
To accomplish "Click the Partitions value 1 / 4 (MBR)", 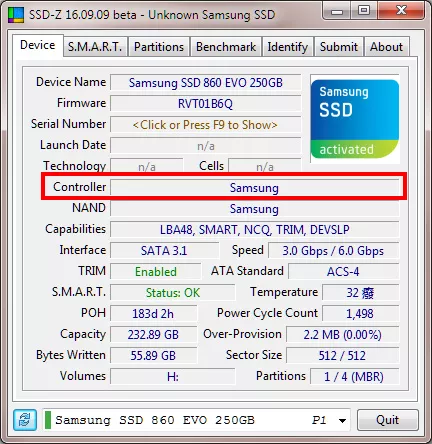I will pyautogui.click(x=354, y=377).
